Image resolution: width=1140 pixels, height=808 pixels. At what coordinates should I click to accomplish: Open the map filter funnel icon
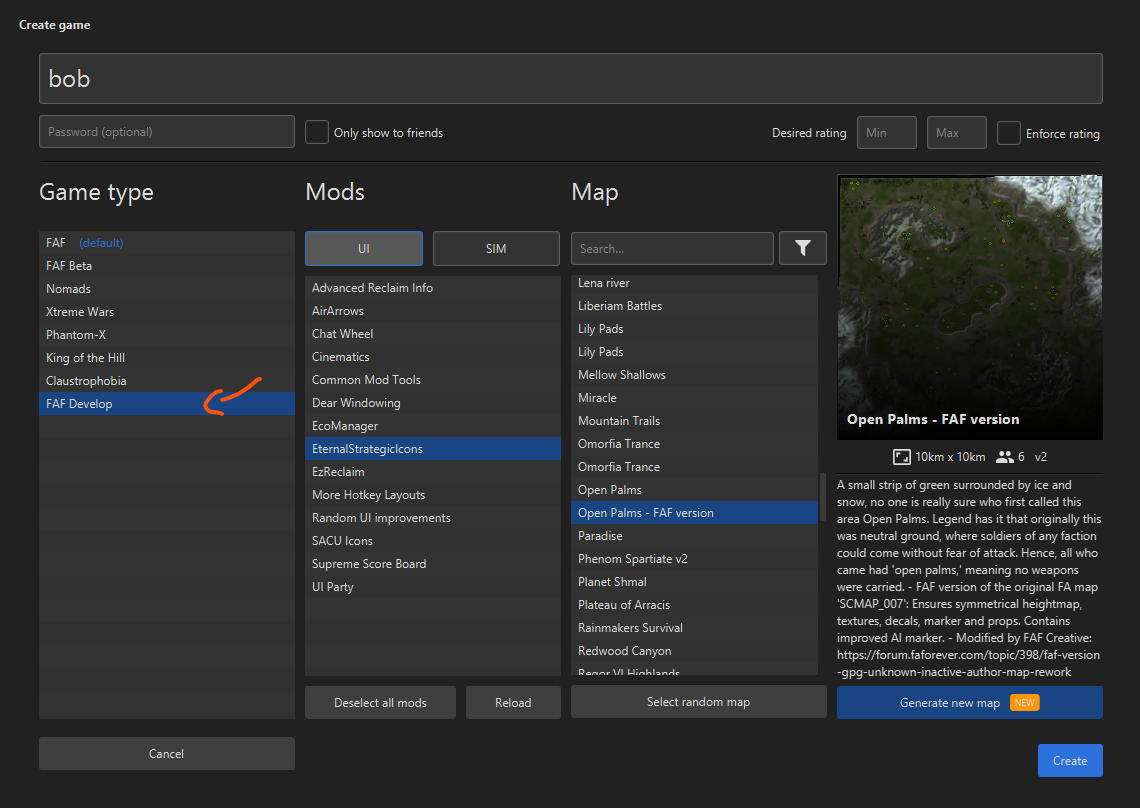pyautogui.click(x=803, y=248)
